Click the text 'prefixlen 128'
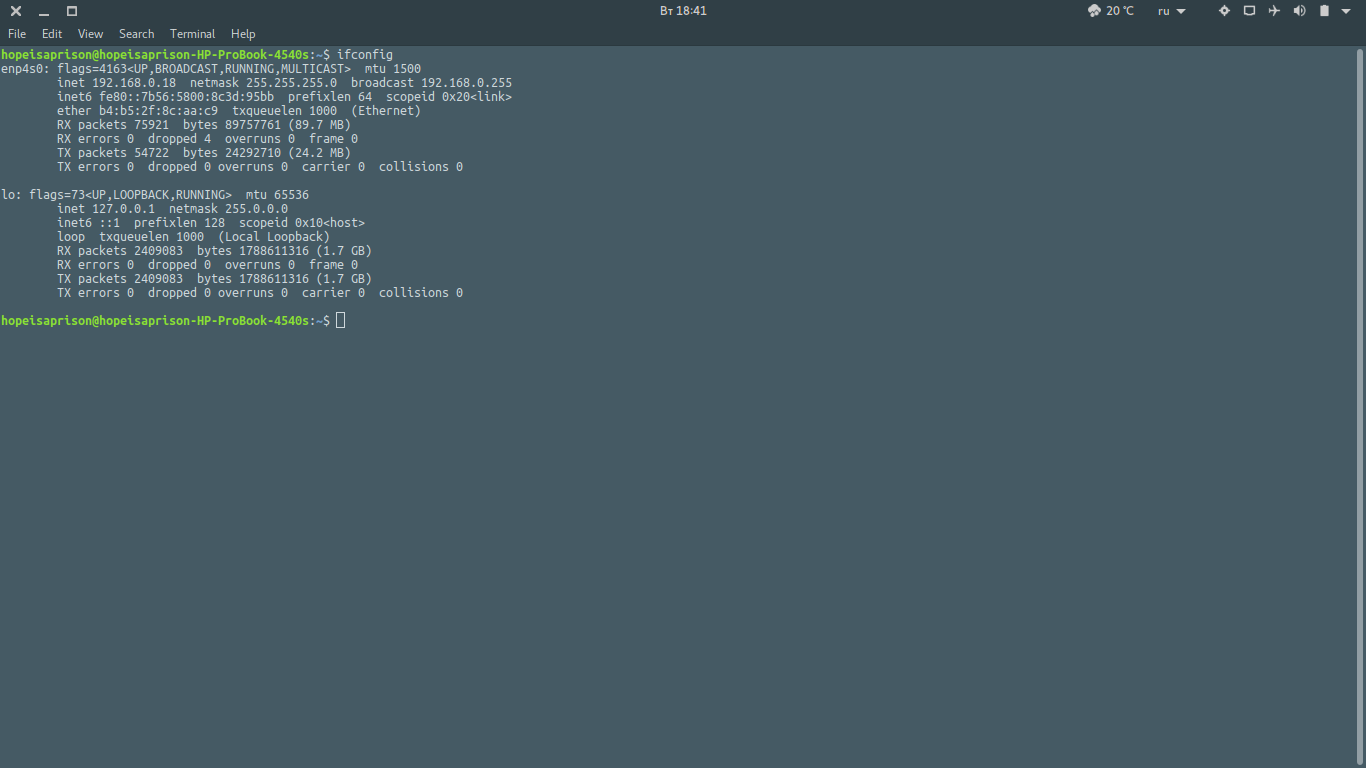1366x768 pixels. coord(180,222)
